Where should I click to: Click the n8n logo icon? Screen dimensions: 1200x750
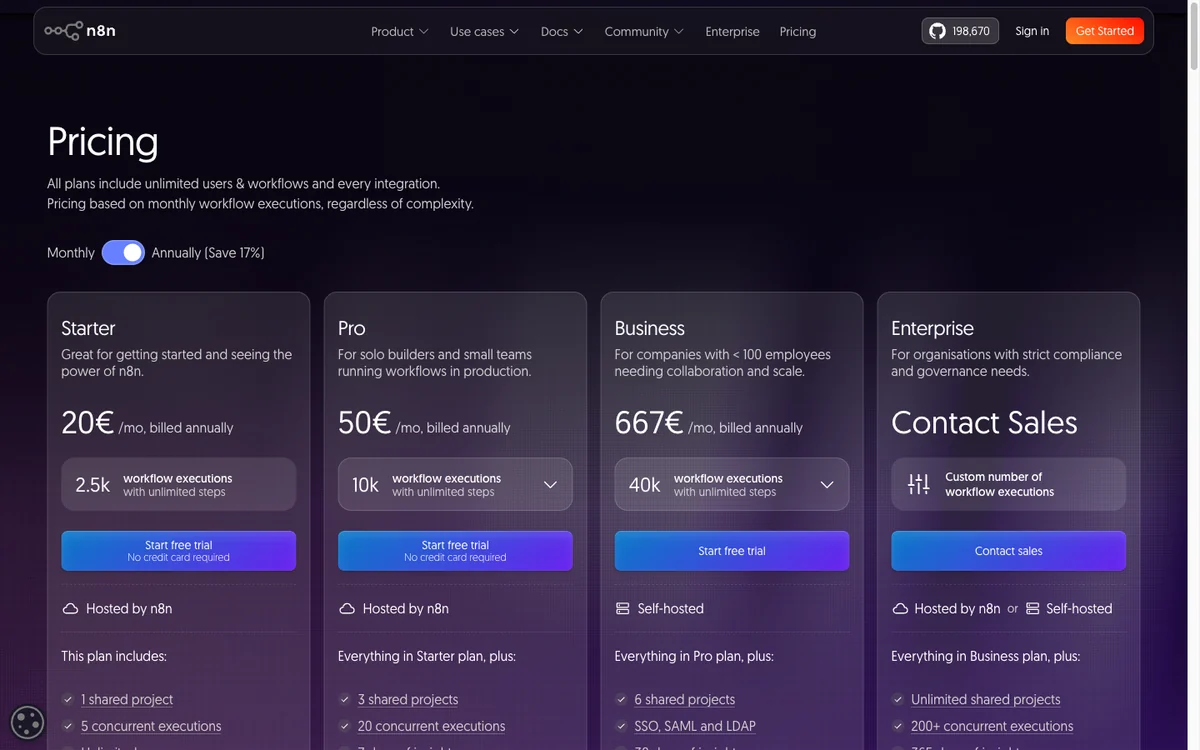click(x=63, y=31)
